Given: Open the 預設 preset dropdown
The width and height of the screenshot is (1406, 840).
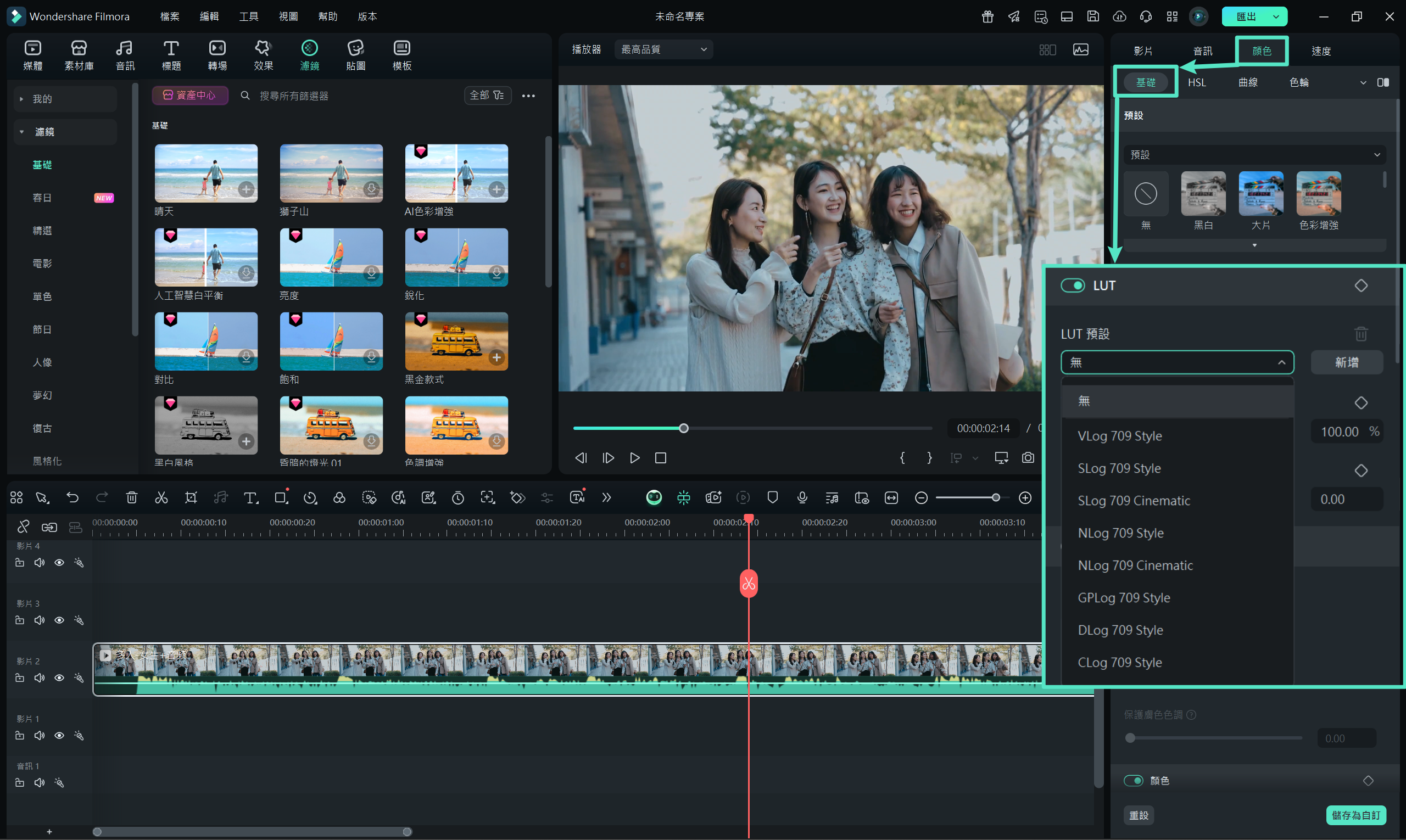Looking at the screenshot, I should tap(1254, 154).
